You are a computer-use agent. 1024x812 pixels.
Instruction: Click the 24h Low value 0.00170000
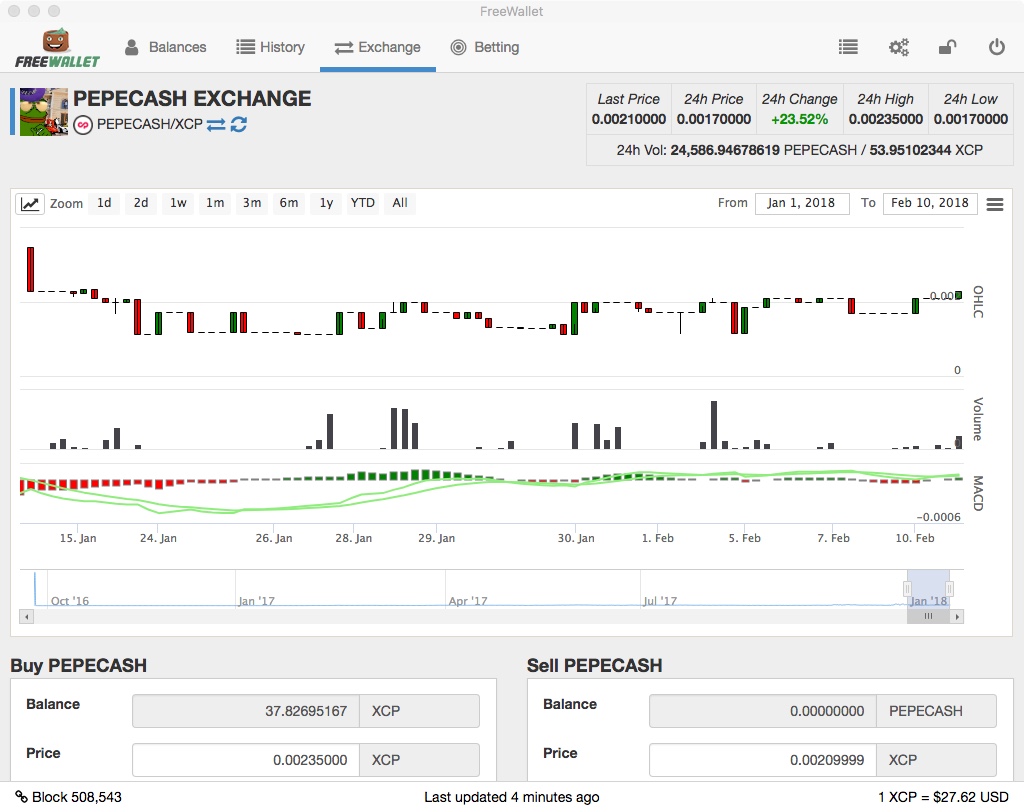(x=970, y=119)
